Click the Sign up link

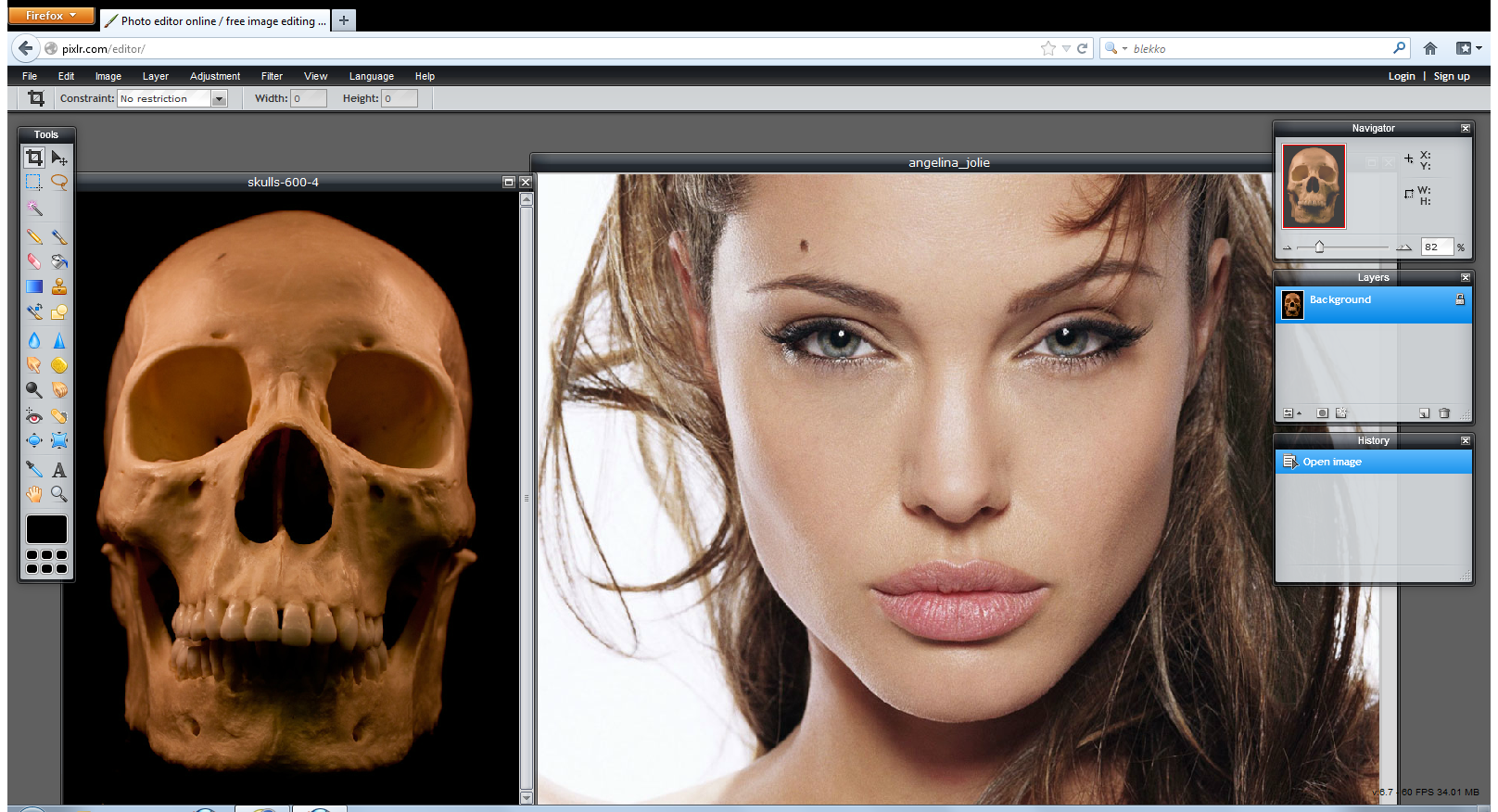point(1452,76)
